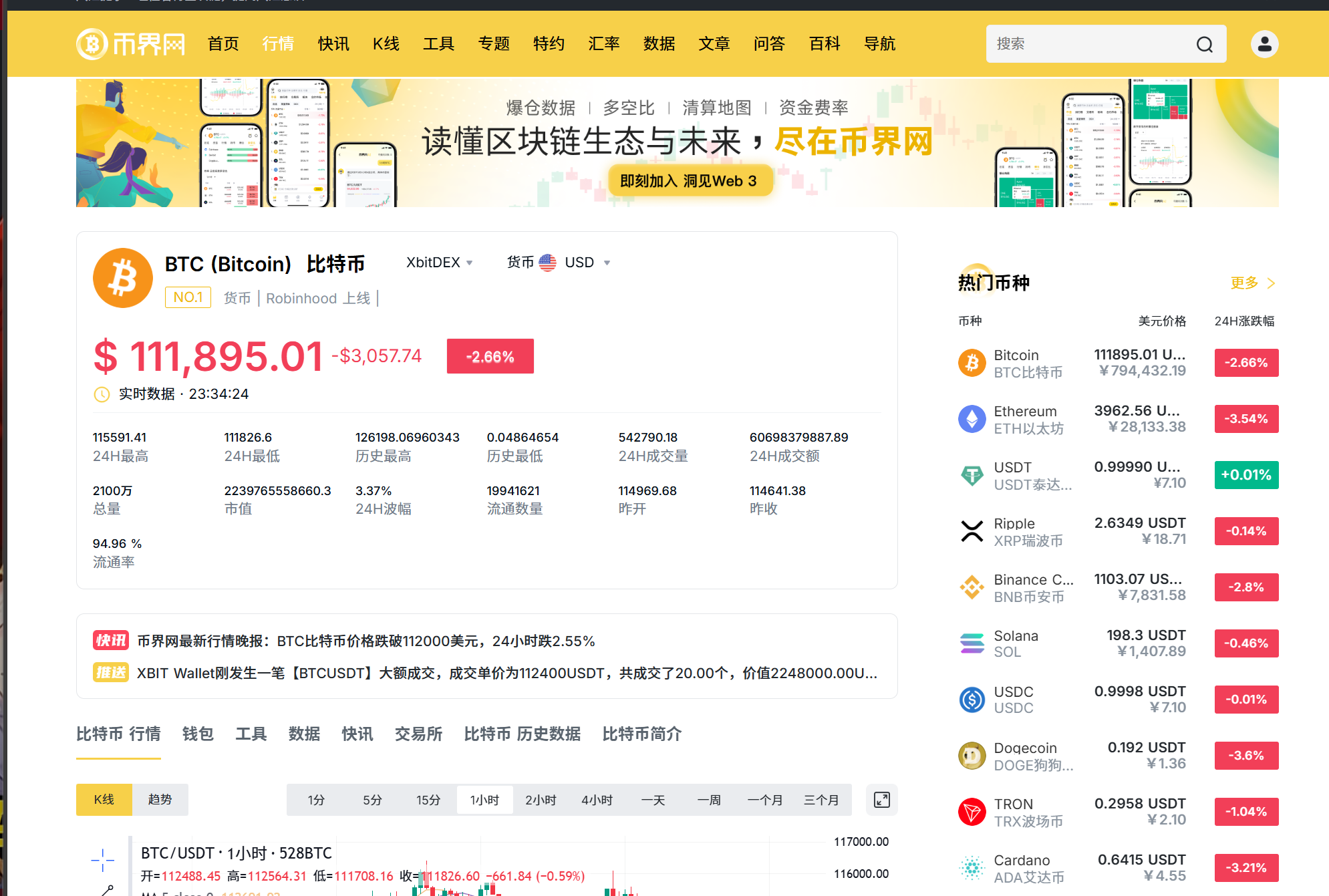Screen dimensions: 1329x896
Task: Click the 币界网 site logo
Action: pos(130,44)
